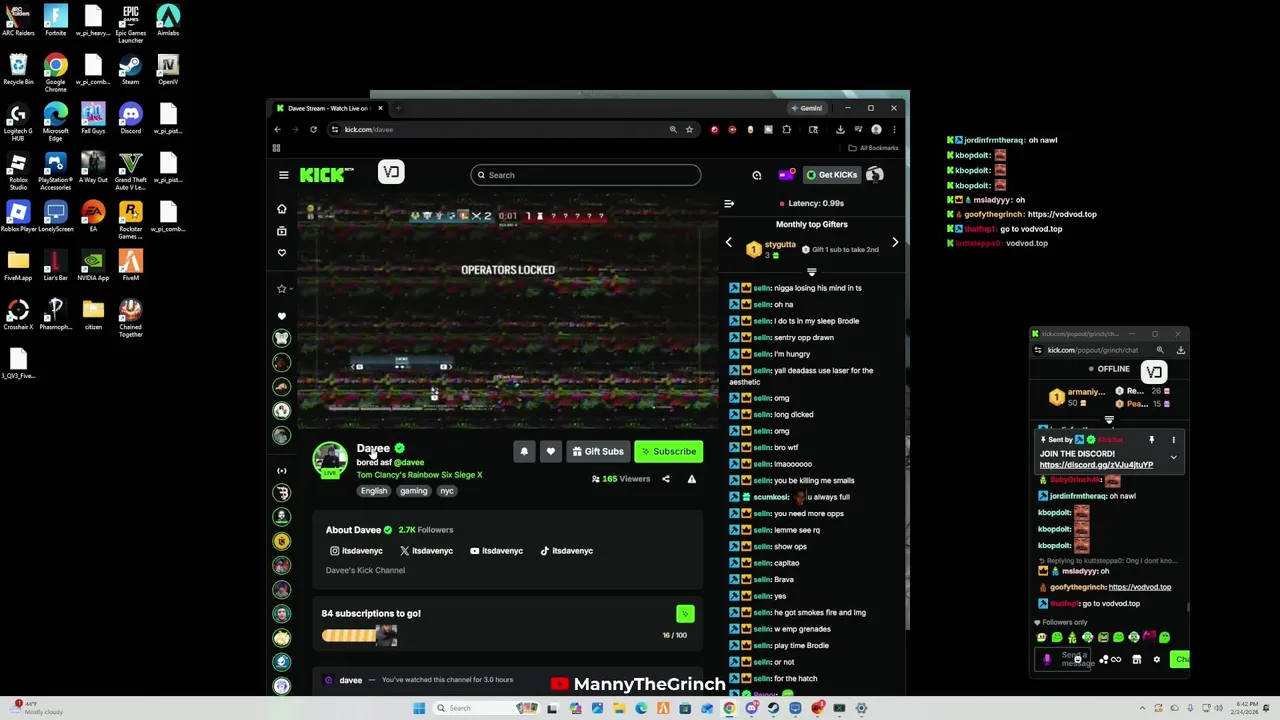Toggle follow heart for Davee
This screenshot has height=720, width=1280.
click(x=550, y=452)
